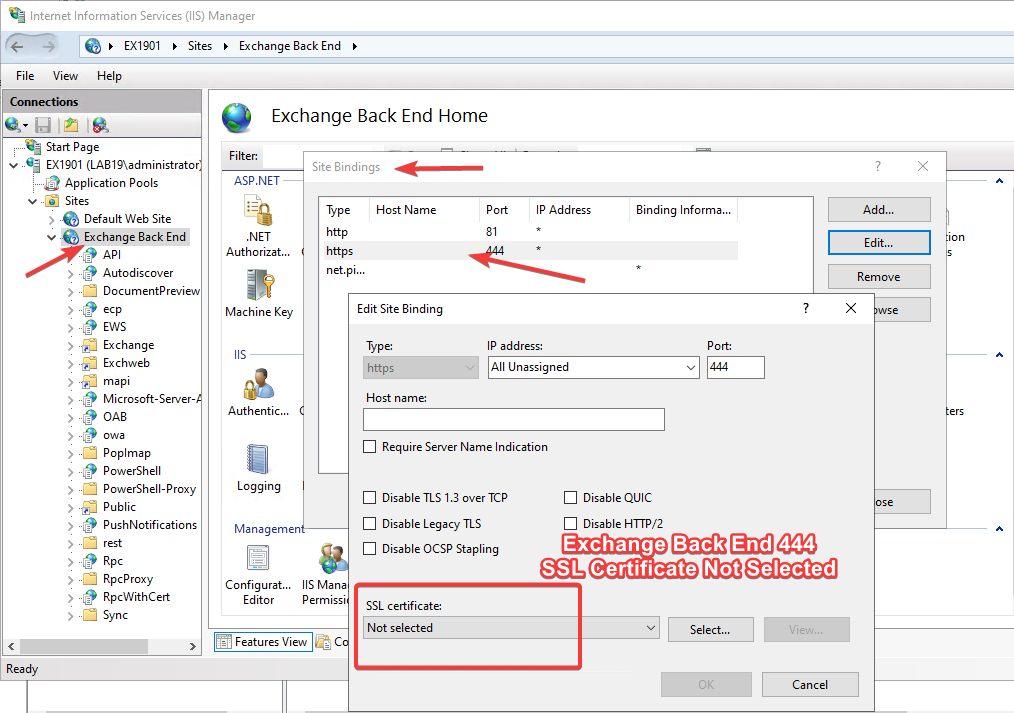
Task: Select the Start Page tree item
Action: point(72,147)
